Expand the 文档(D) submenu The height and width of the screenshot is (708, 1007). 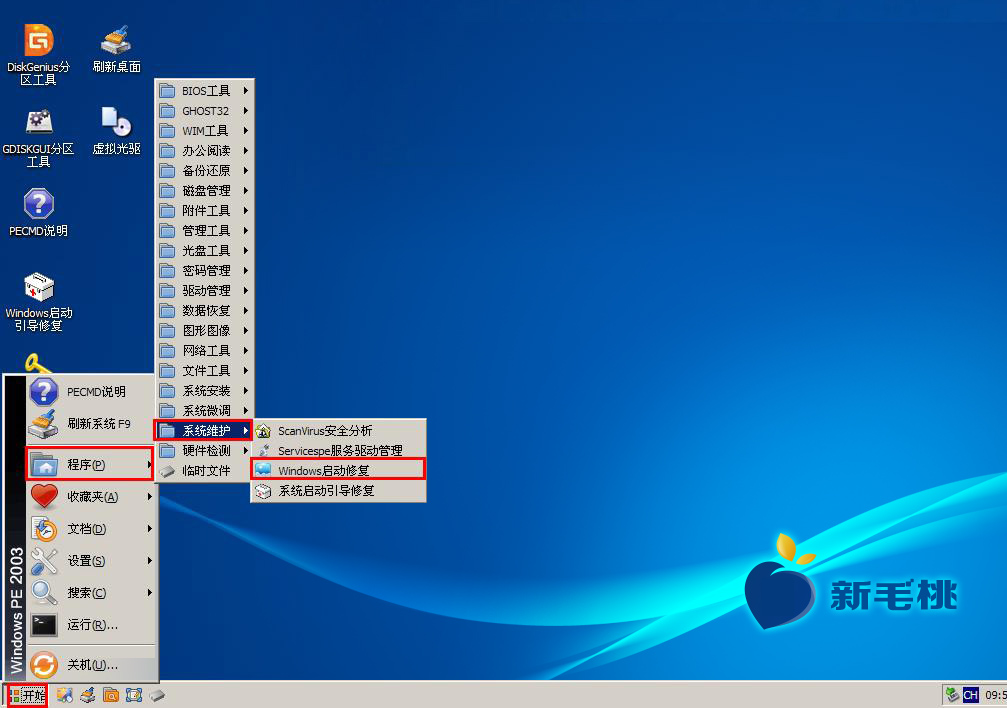(91, 529)
